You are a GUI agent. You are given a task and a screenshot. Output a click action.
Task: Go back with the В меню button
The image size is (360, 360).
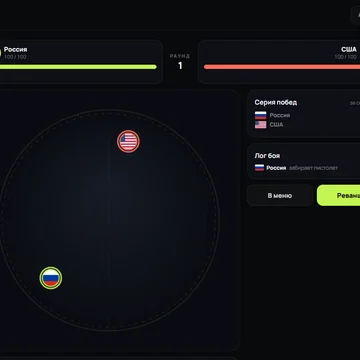[280, 196]
